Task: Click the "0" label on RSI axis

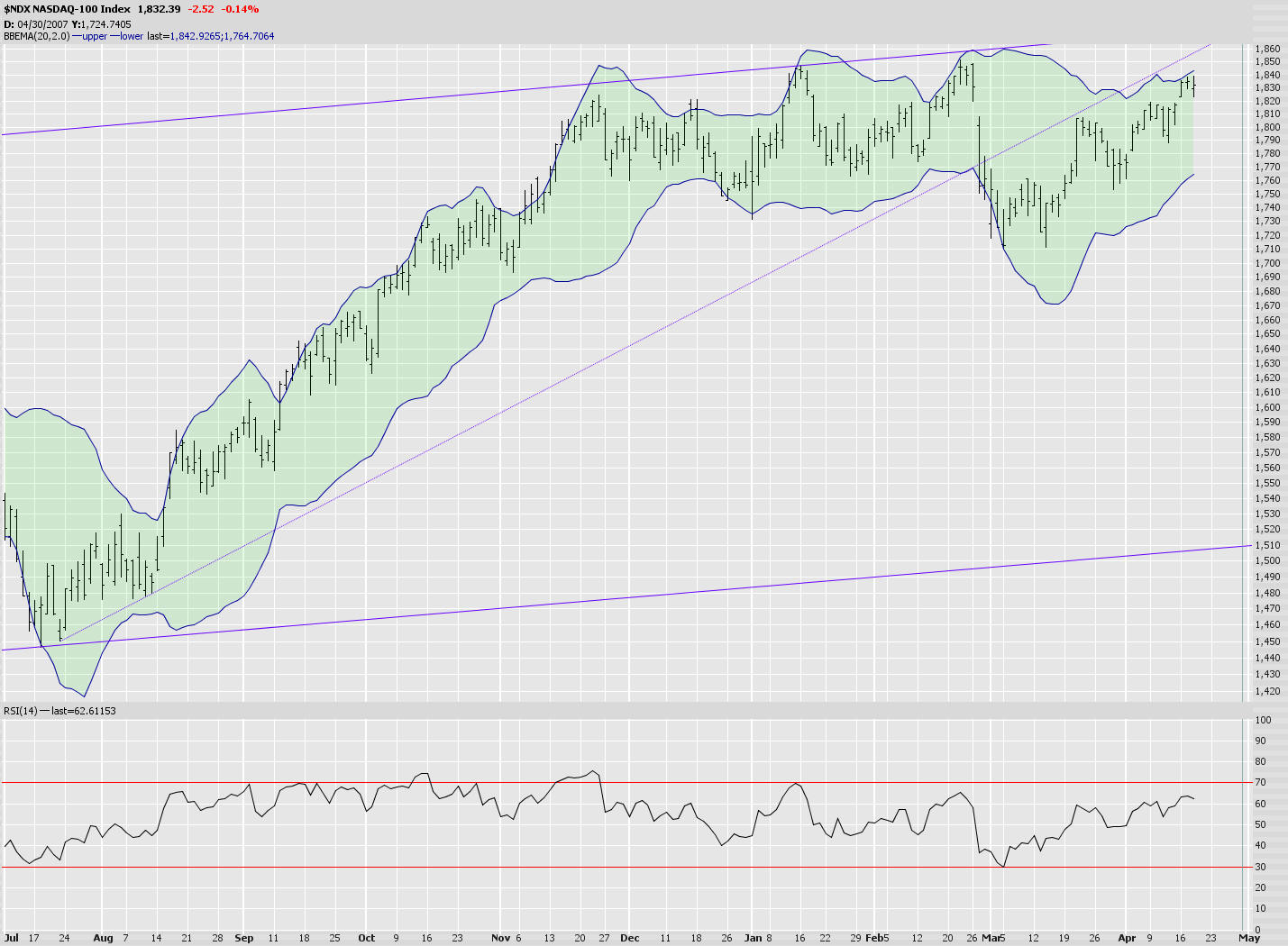Action: click(x=1258, y=930)
